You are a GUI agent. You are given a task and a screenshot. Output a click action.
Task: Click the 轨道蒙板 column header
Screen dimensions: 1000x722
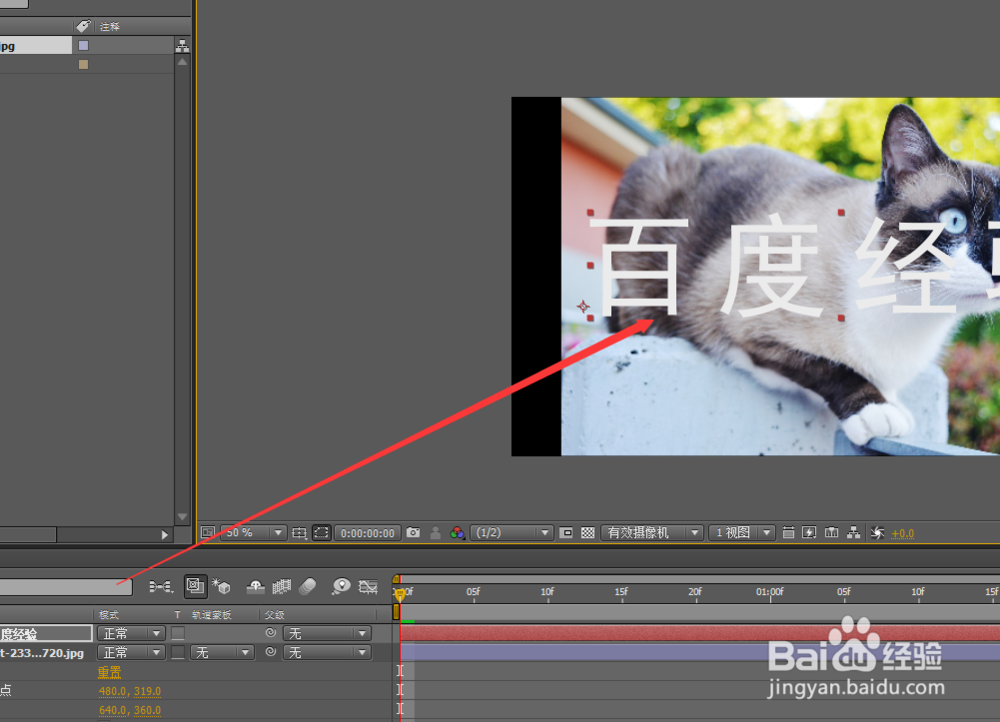click(211, 615)
